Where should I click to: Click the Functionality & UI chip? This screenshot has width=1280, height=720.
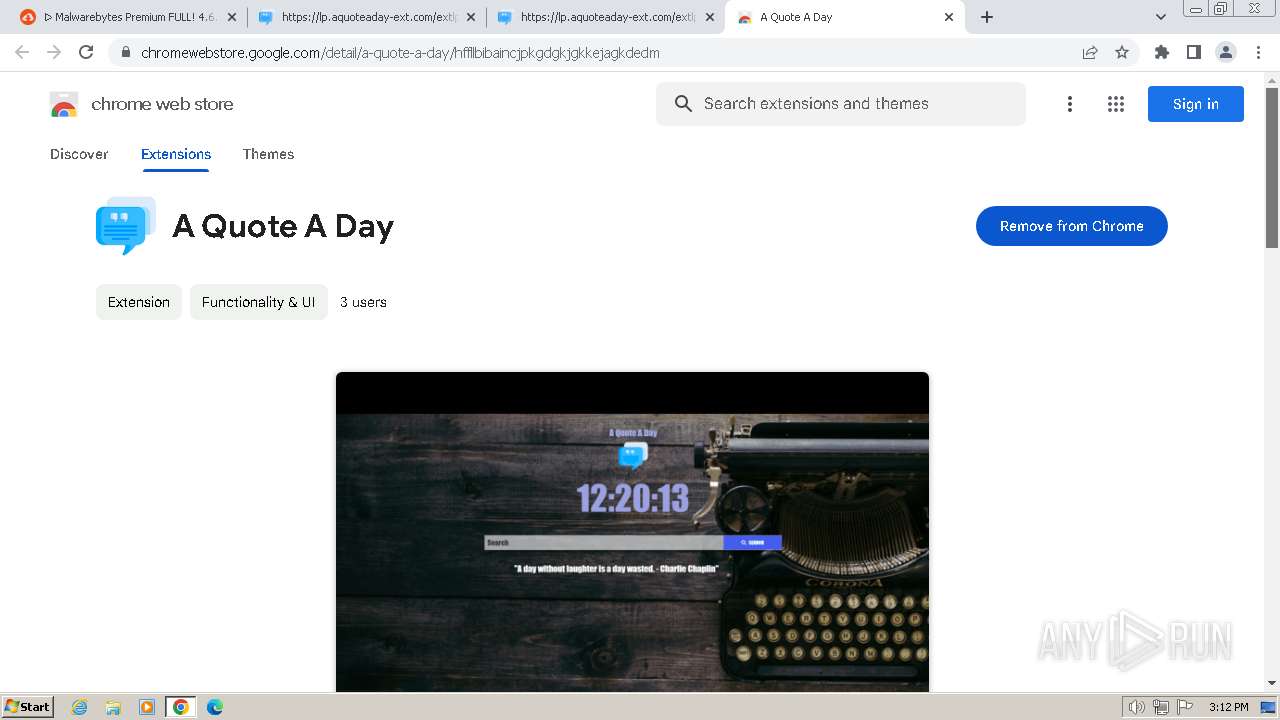[259, 302]
